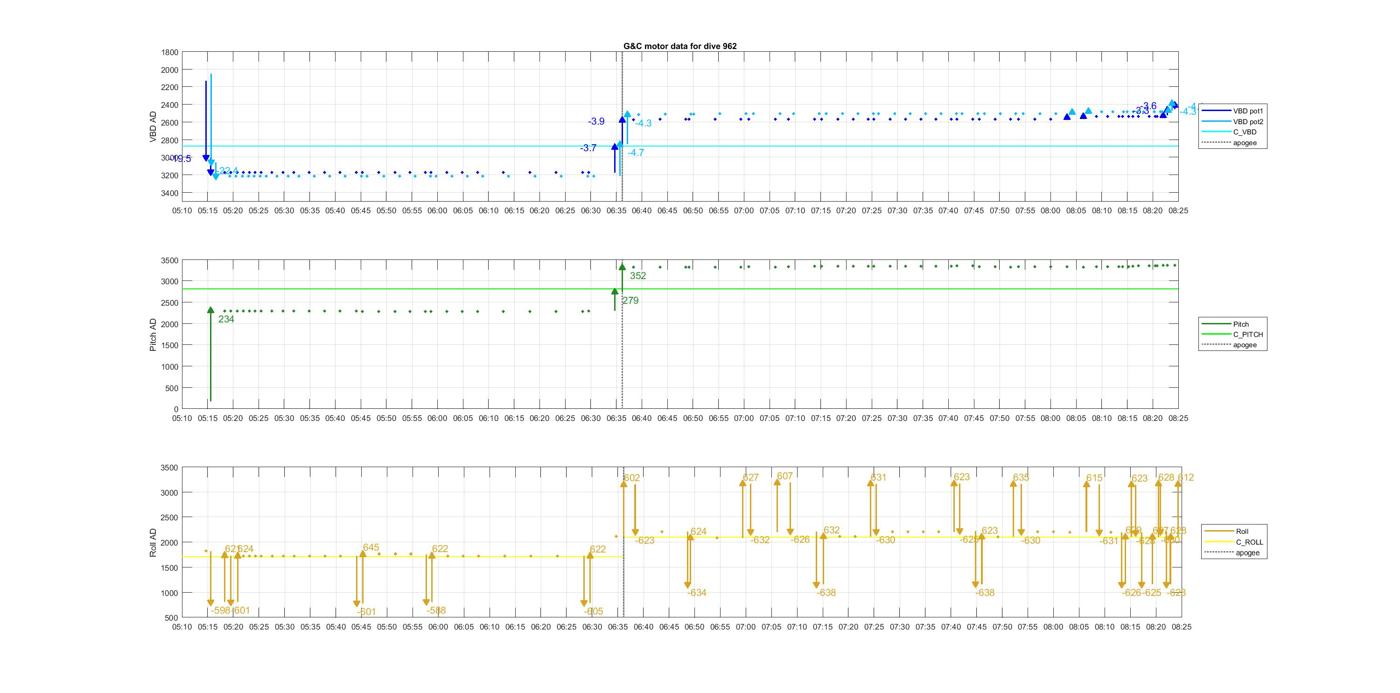Click the horizontal C_PITCH green line
This screenshot has height=693, width=1400.
tap(680, 289)
